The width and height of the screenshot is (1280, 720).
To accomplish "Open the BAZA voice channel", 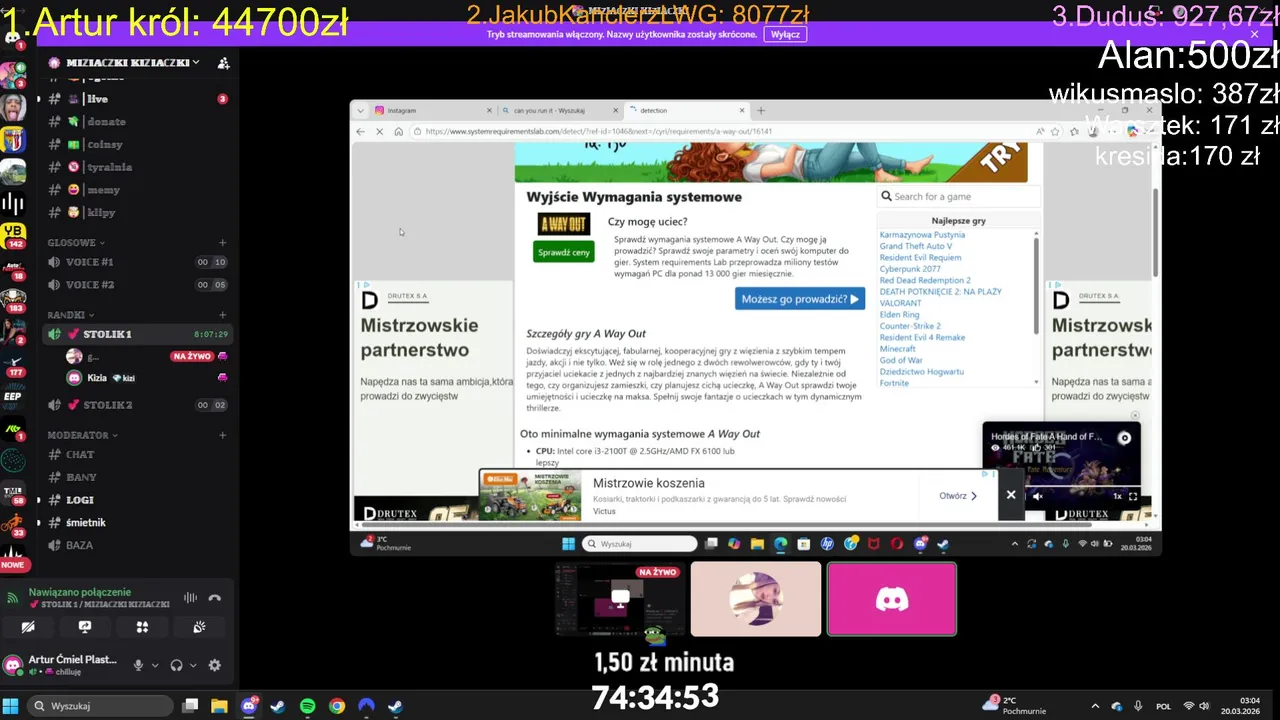I will pos(139,546).
